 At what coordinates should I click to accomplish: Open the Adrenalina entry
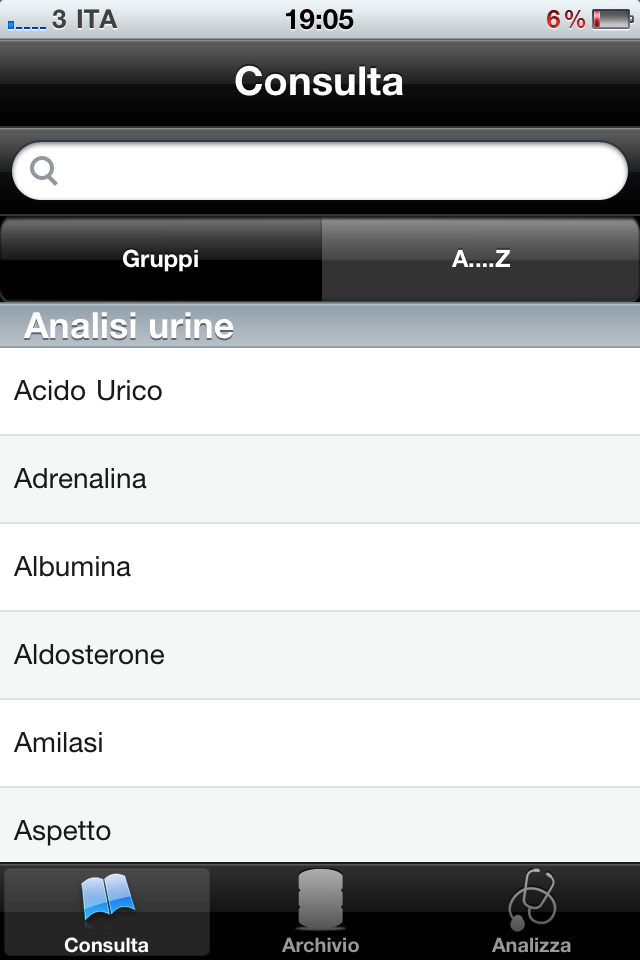tap(320, 479)
